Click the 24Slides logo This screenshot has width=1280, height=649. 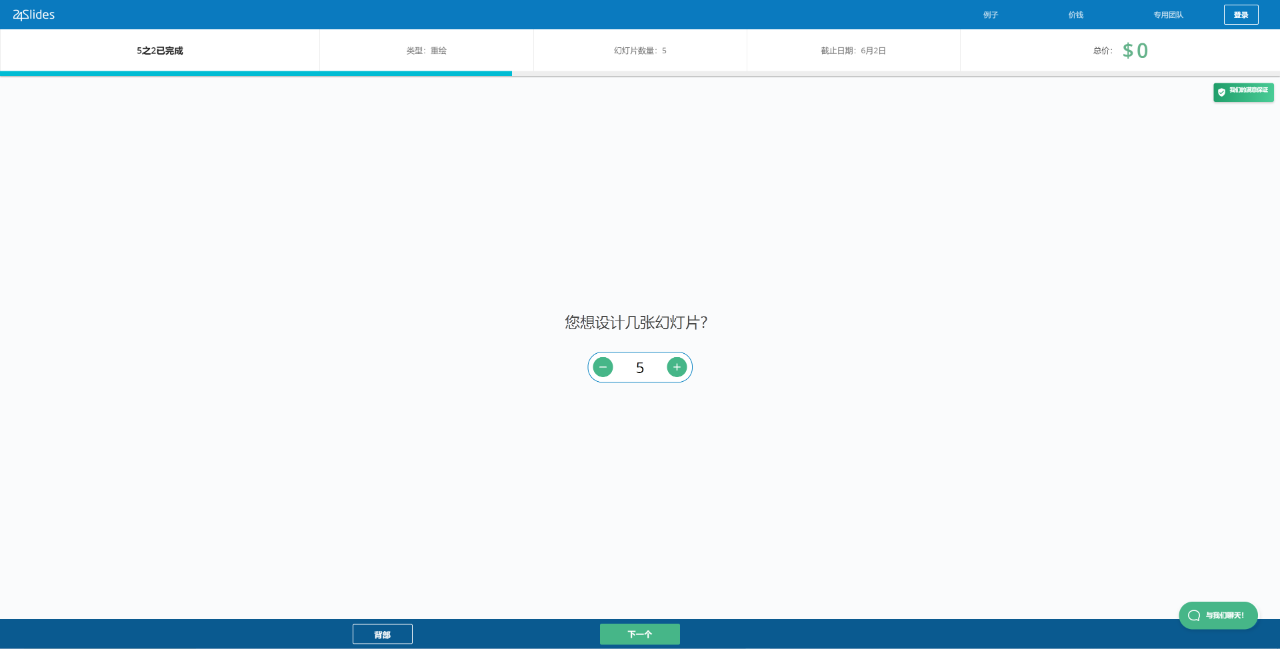tap(34, 14)
